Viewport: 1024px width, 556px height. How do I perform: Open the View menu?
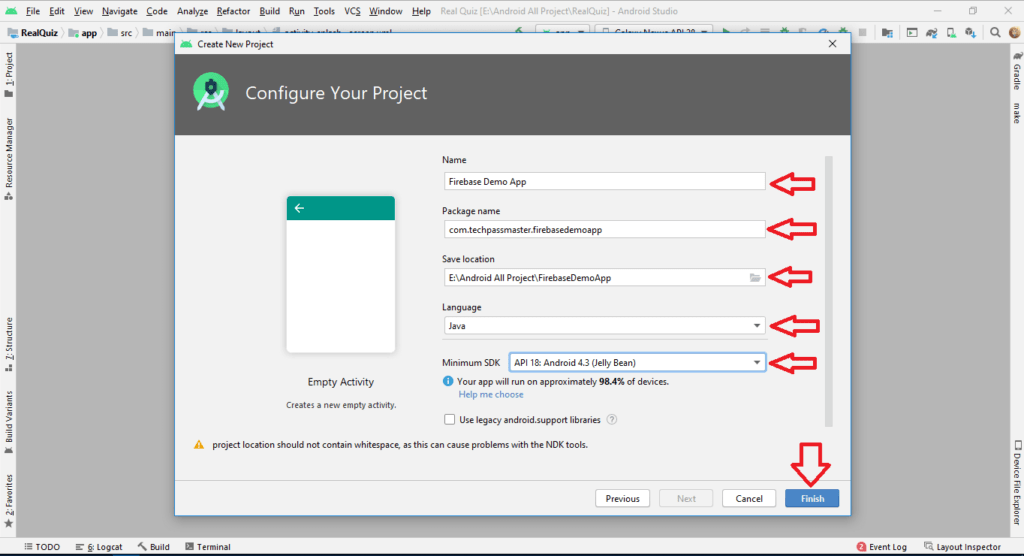point(83,11)
